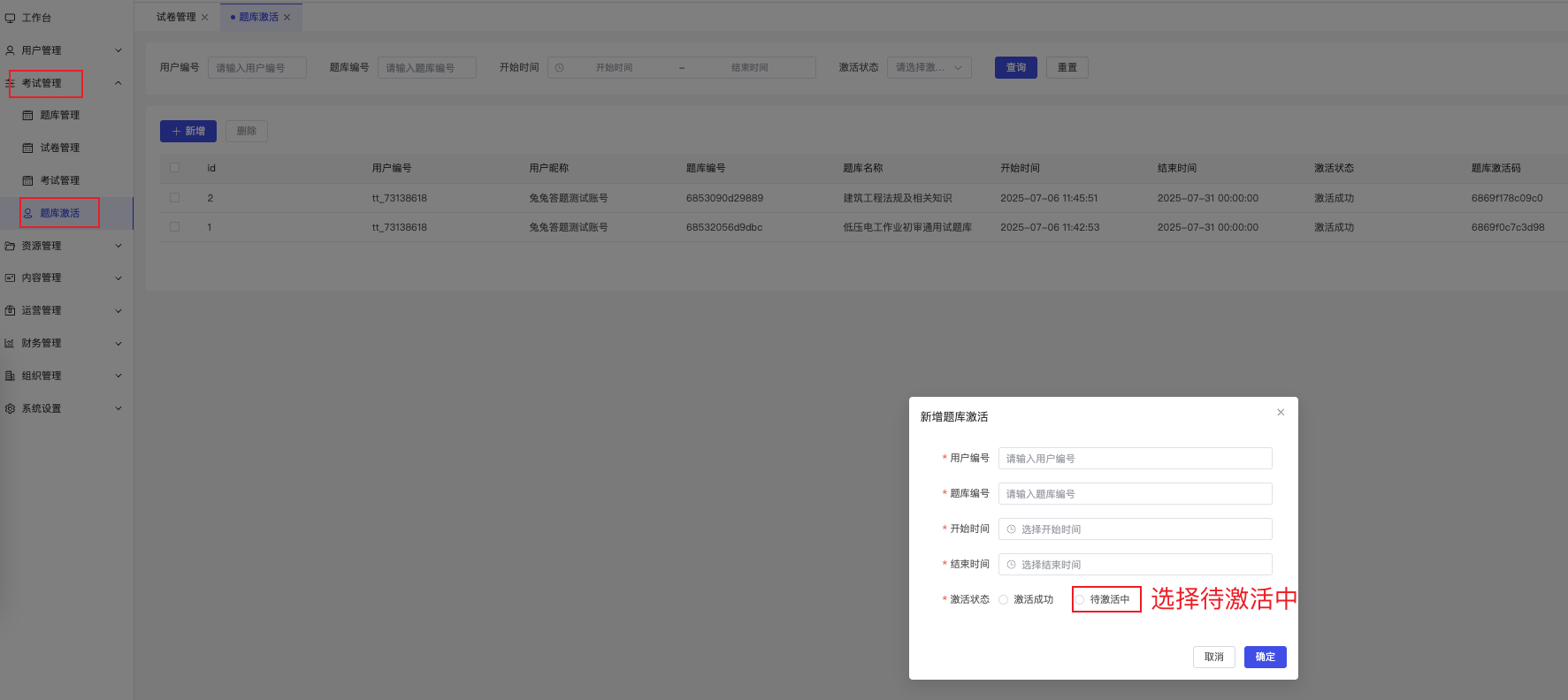Open 题库管理 in the sidebar
Viewport: 1568px width, 700px height.
59,116
